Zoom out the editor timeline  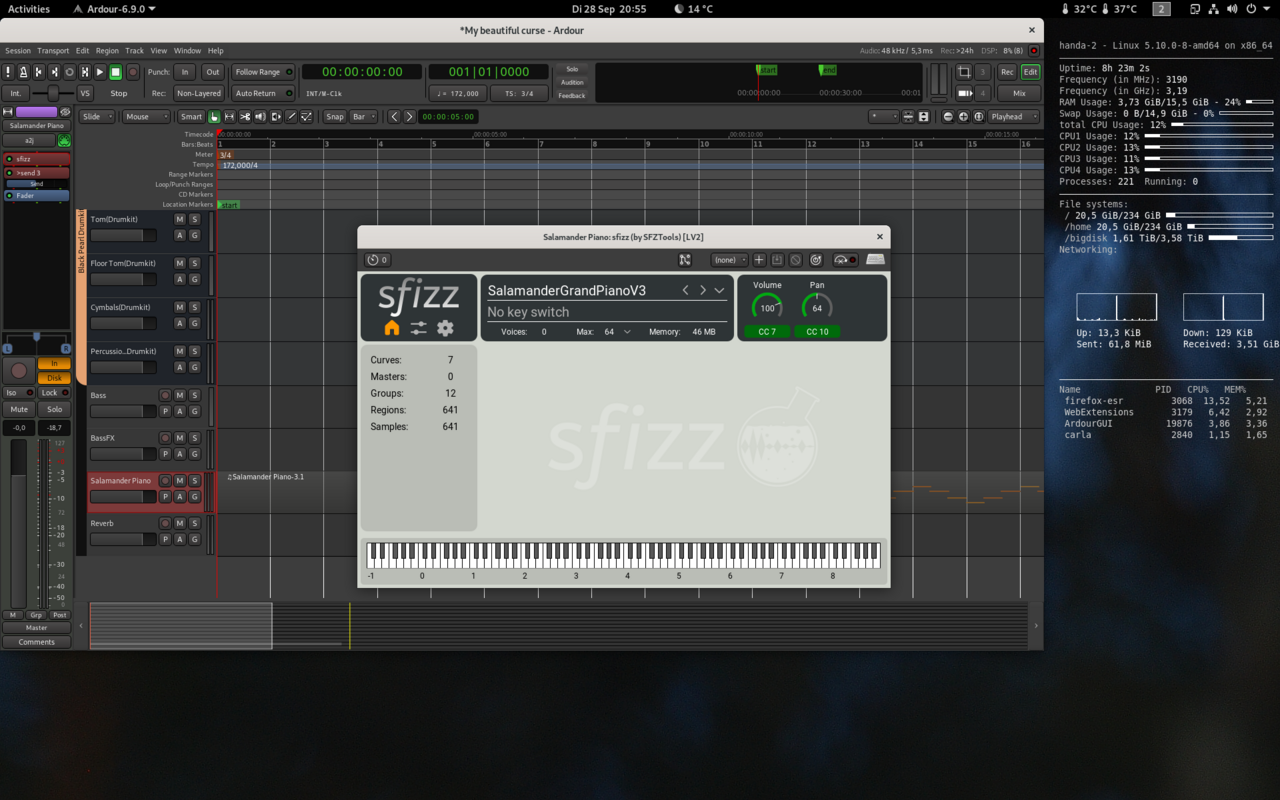click(949, 117)
